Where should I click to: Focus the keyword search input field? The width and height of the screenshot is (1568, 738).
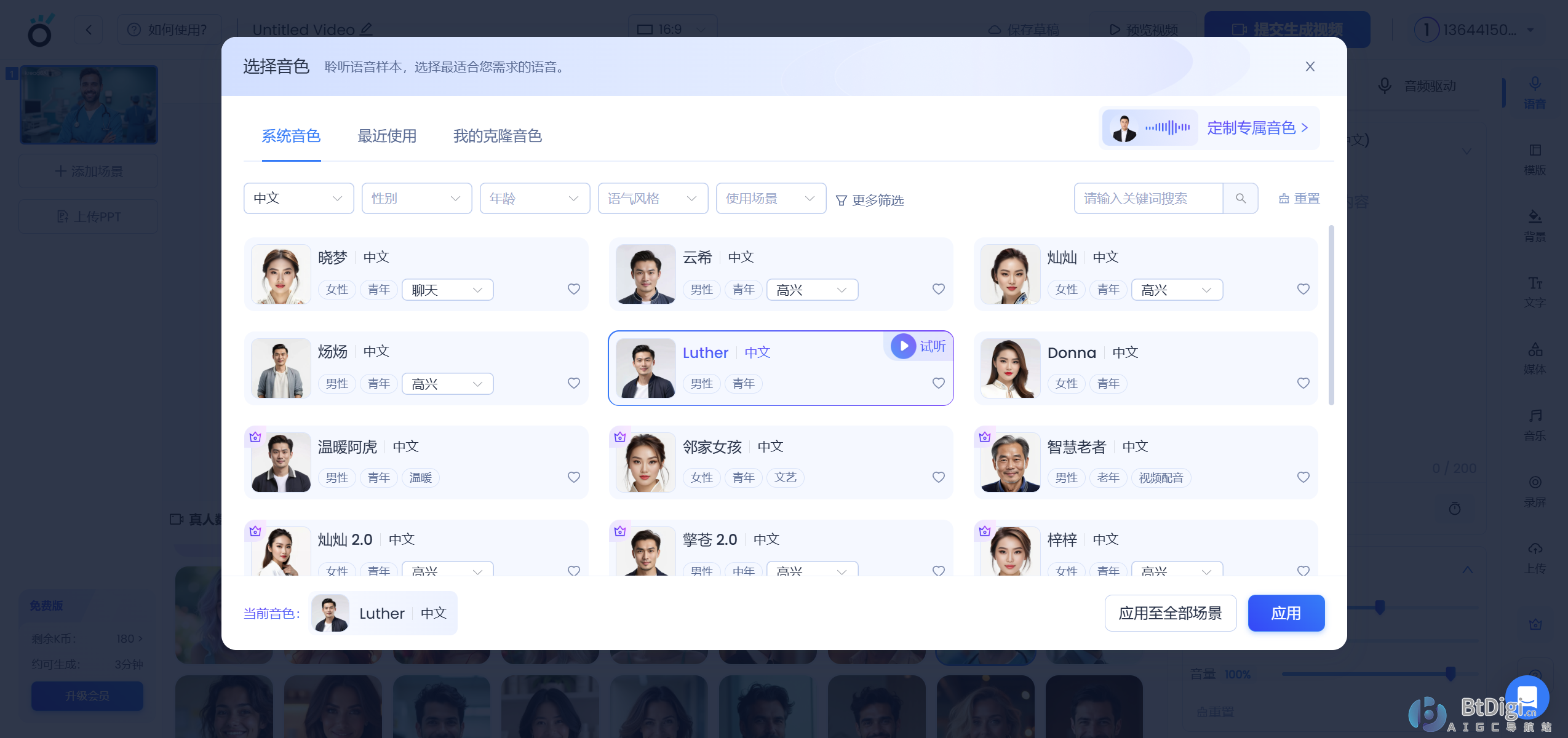click(1148, 198)
